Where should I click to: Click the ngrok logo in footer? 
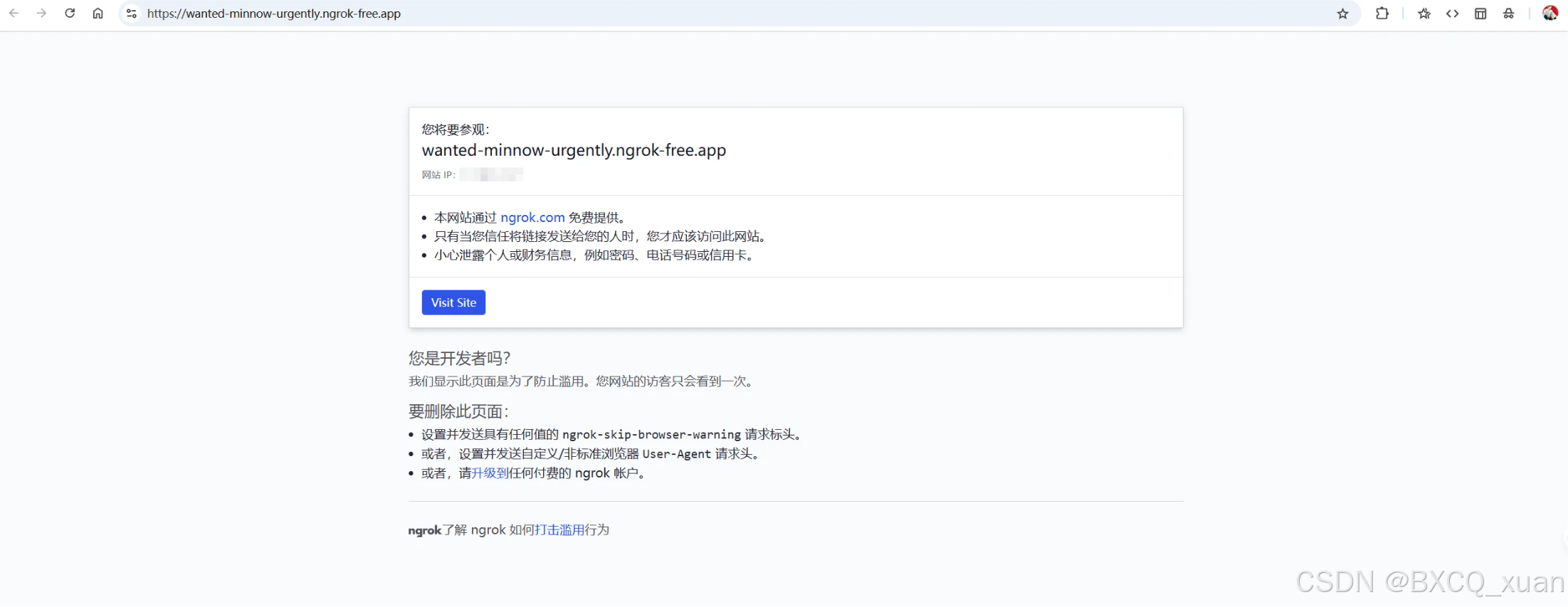[425, 530]
